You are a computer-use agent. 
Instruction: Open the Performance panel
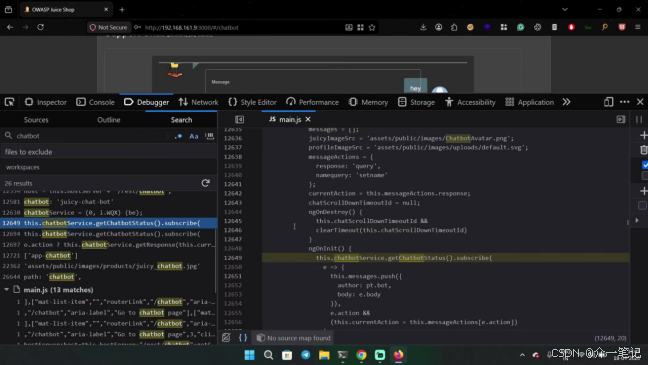click(x=312, y=102)
